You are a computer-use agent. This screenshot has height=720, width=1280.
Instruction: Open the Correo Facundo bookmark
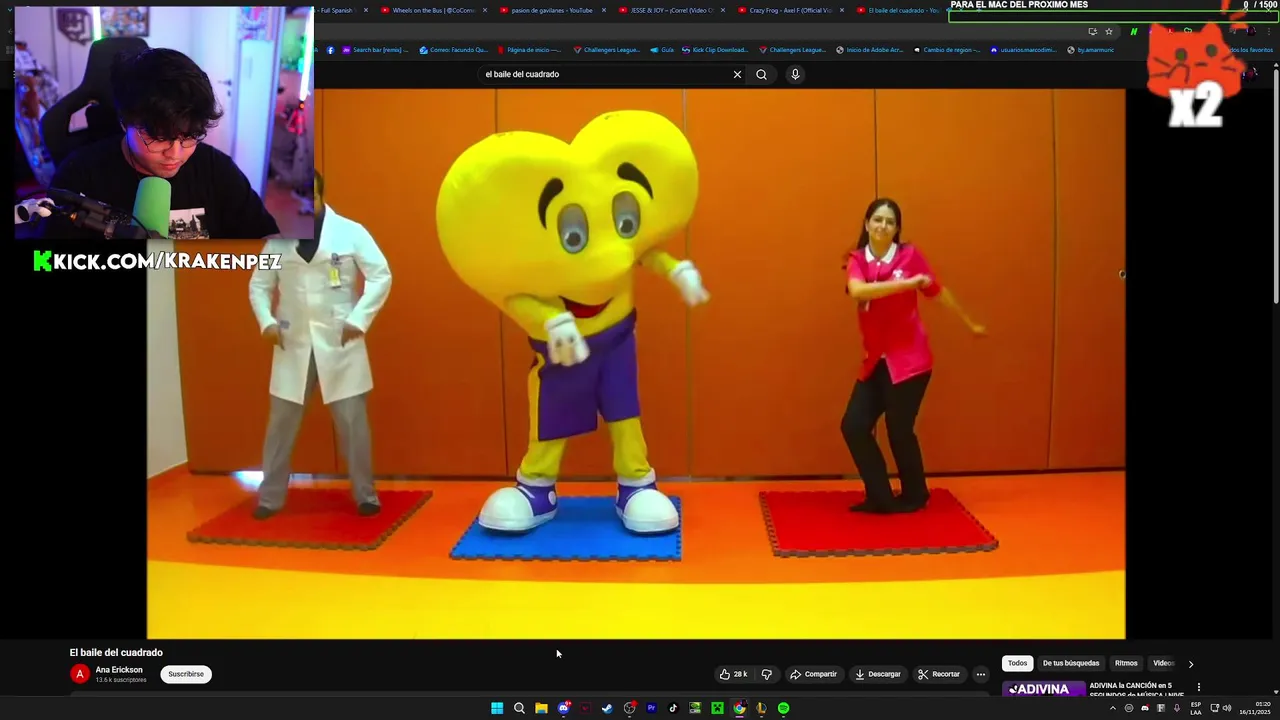(454, 50)
